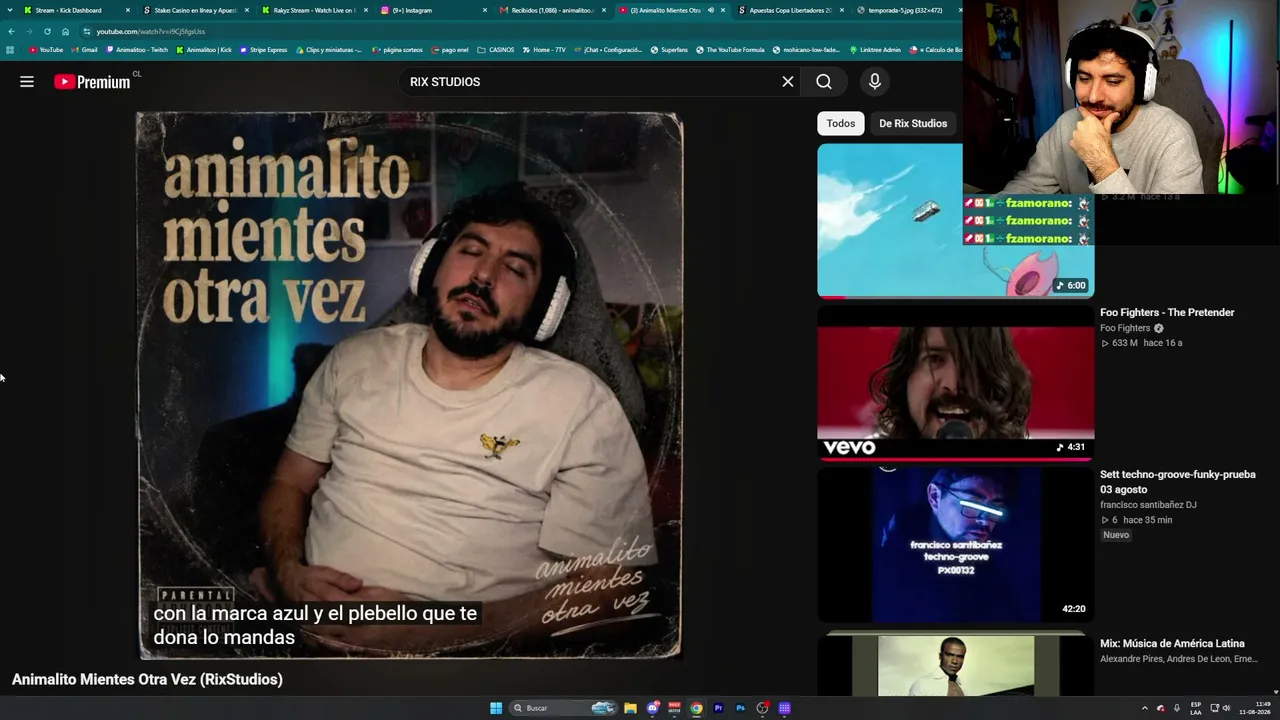Open the techno-groove DJ set thumbnail
This screenshot has height=720, width=1280.
[x=956, y=545]
